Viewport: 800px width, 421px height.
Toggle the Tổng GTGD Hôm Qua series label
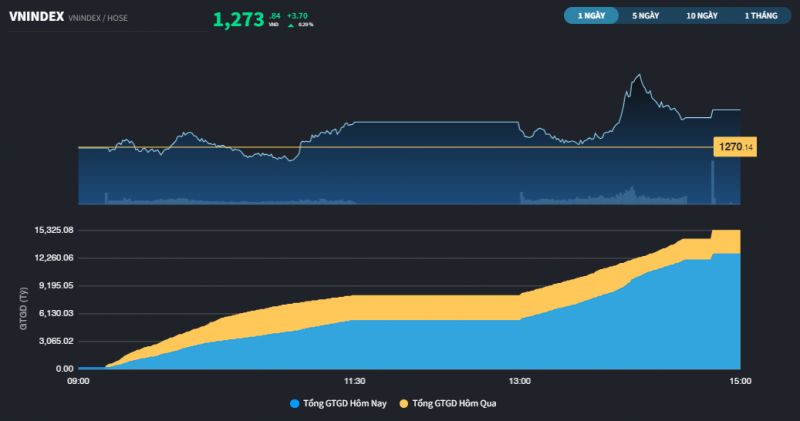(454, 404)
